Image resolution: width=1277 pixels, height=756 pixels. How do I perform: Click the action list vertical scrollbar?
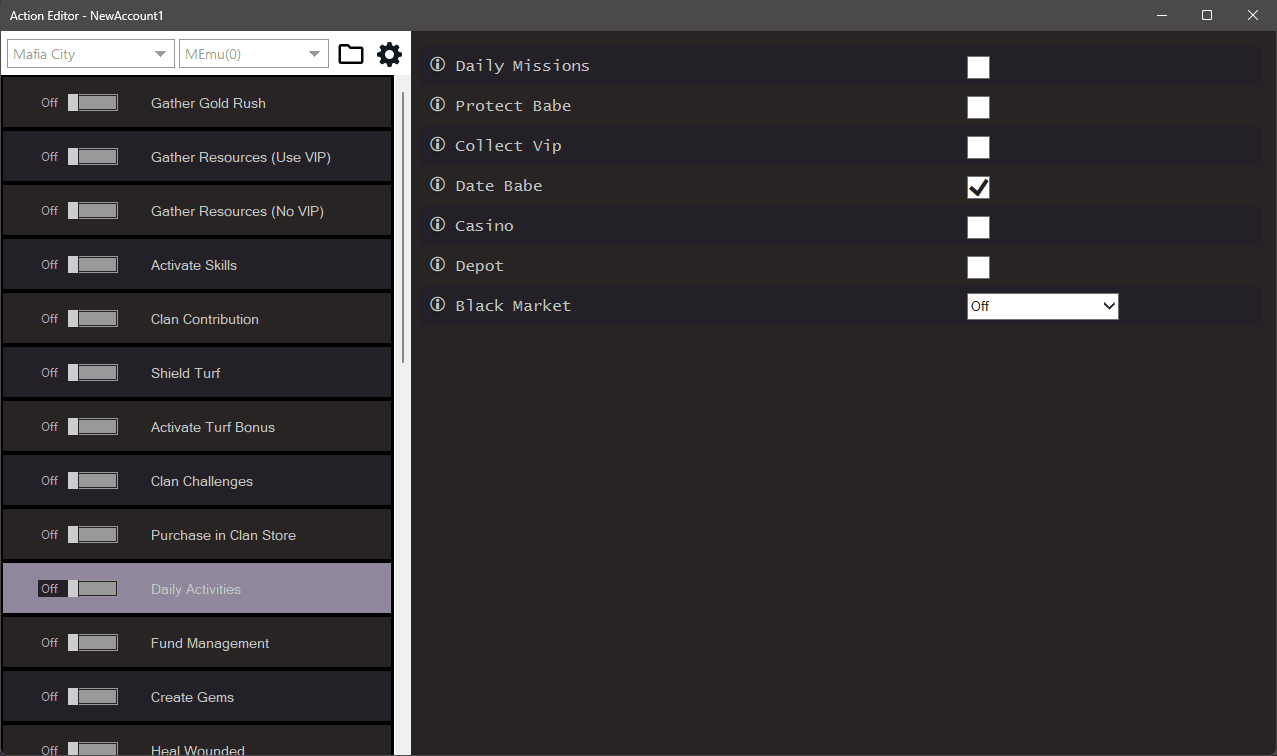(x=403, y=227)
